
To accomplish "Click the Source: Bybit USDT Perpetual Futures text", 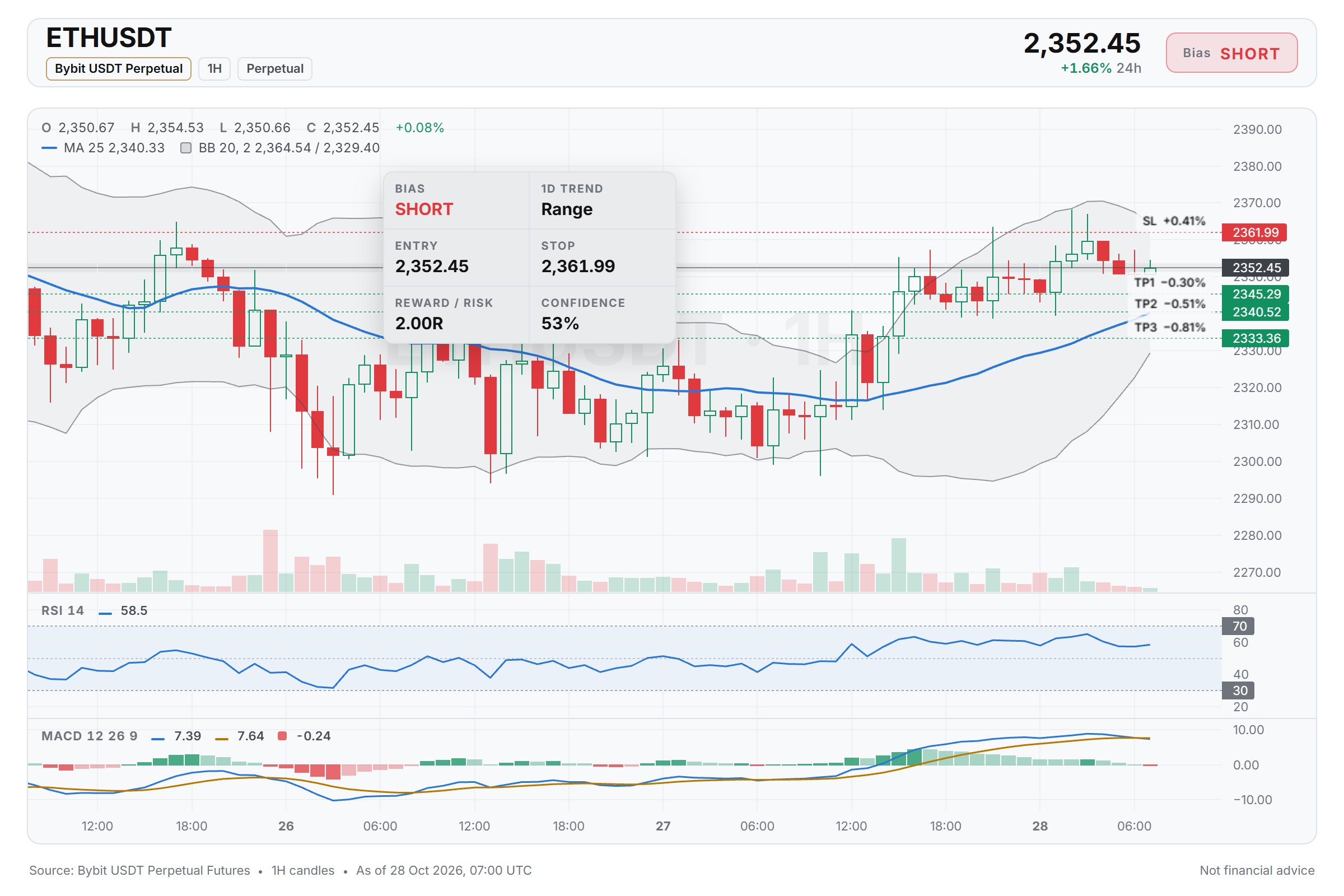I will click(140, 870).
